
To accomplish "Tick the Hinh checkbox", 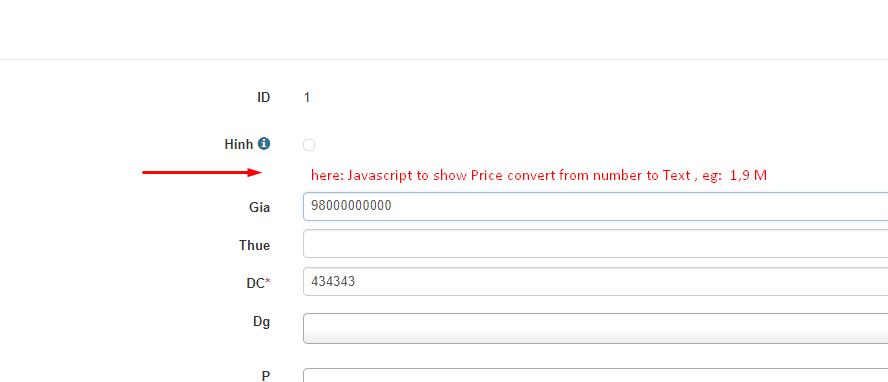I will point(309,145).
